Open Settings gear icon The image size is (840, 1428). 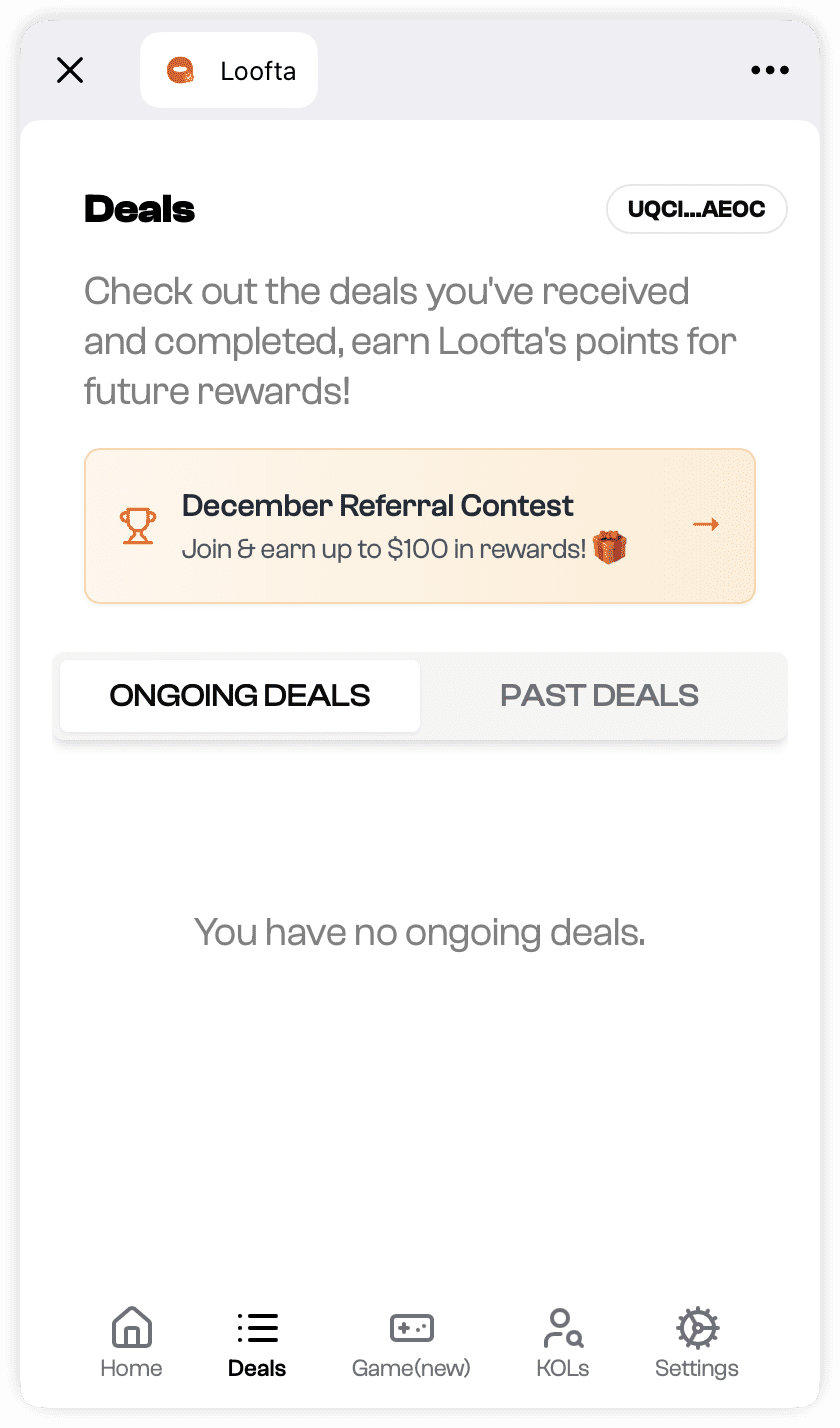tap(697, 1328)
